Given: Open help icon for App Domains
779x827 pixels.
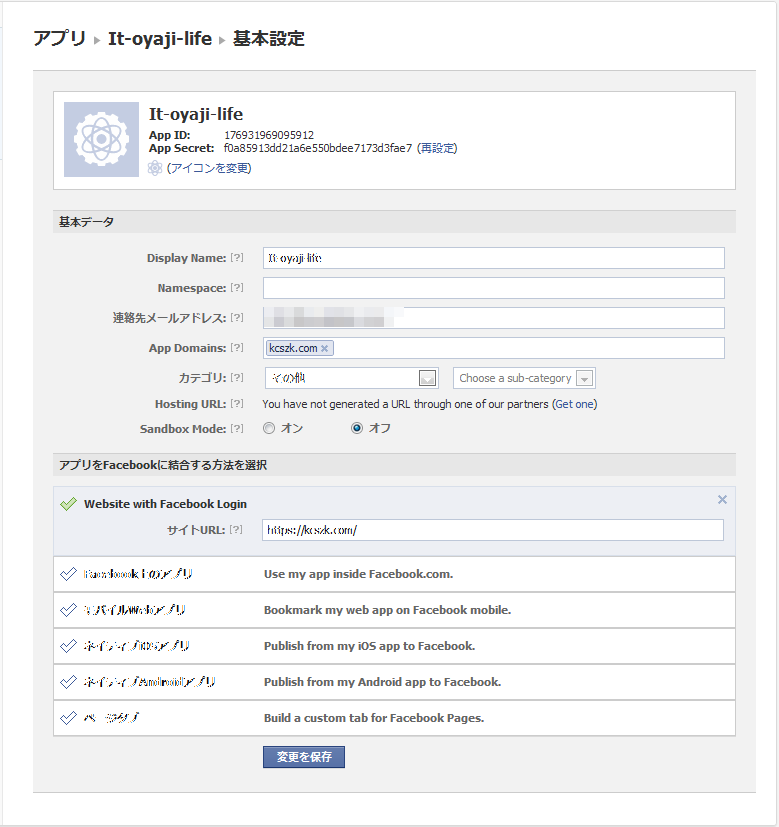Looking at the screenshot, I should (x=237, y=348).
